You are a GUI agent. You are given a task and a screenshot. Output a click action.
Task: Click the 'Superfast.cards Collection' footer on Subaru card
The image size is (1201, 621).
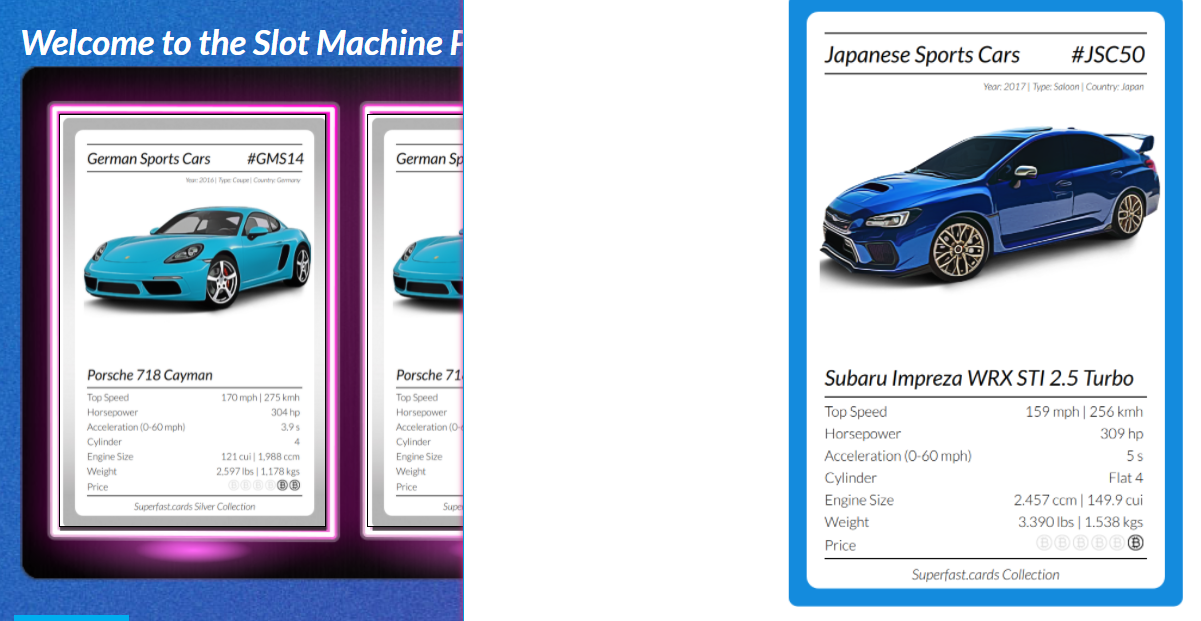point(985,574)
